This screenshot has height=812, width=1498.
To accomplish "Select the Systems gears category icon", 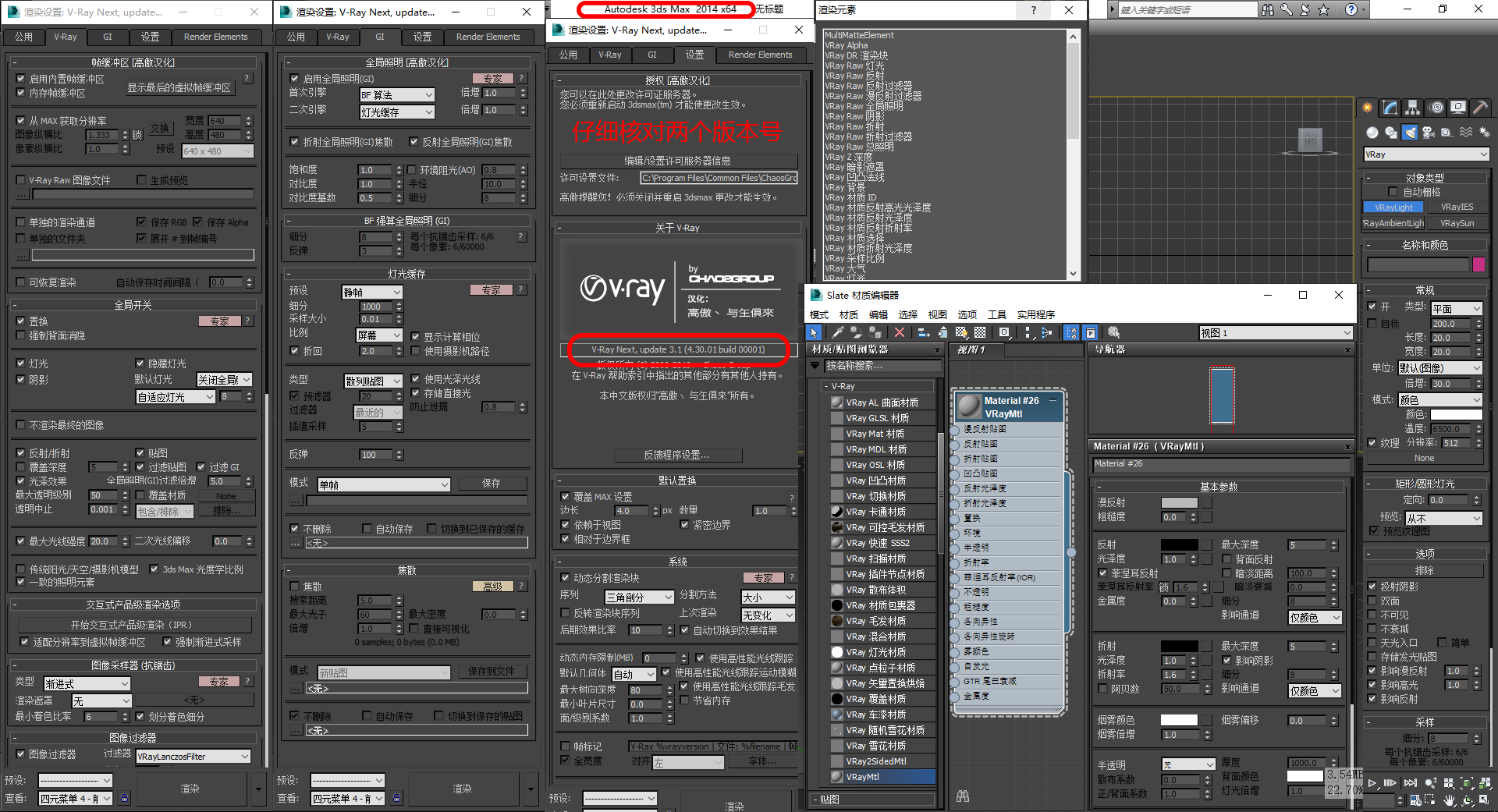I will 1484,133.
